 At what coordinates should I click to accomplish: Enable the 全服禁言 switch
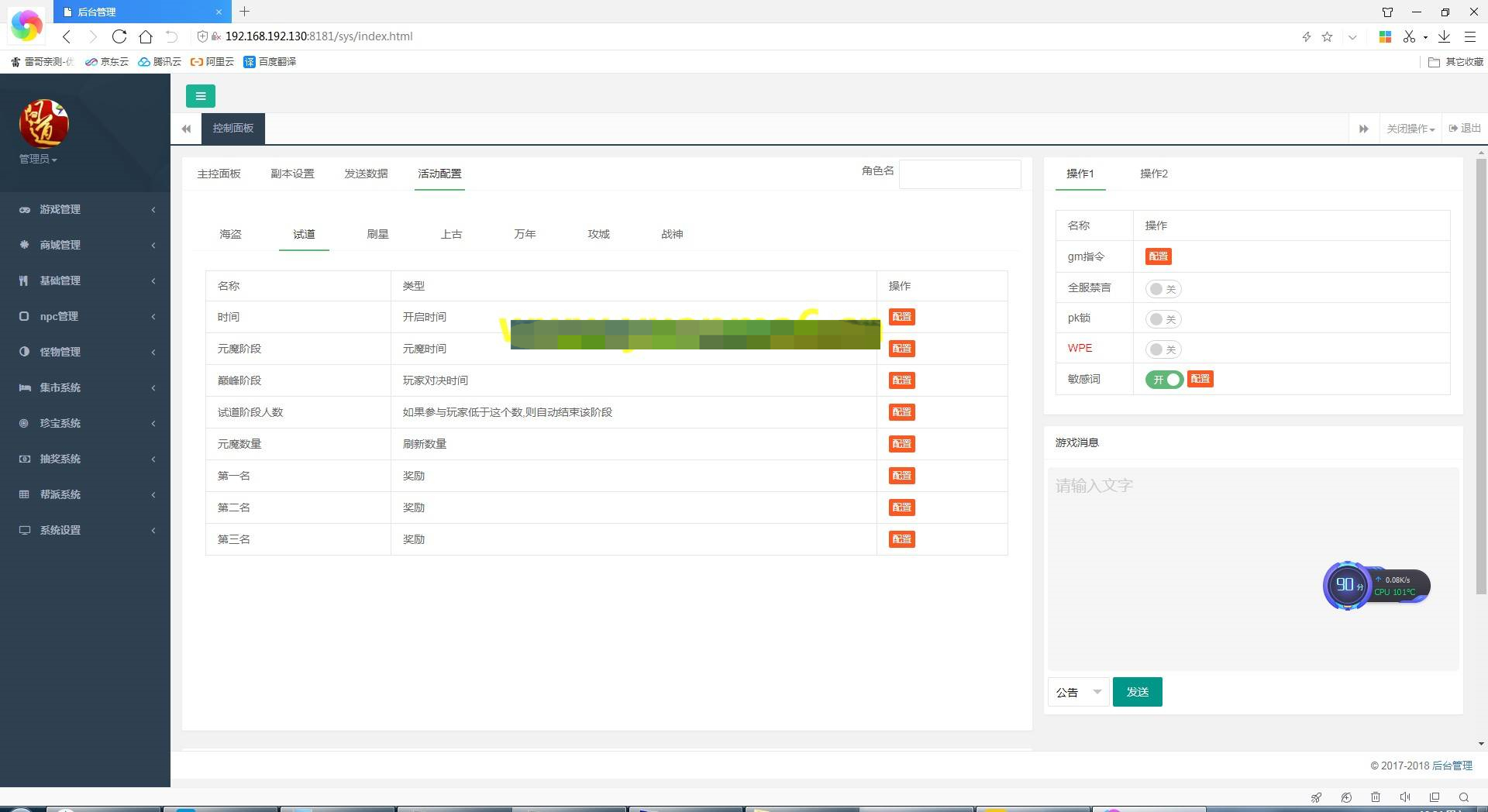[x=1162, y=287]
